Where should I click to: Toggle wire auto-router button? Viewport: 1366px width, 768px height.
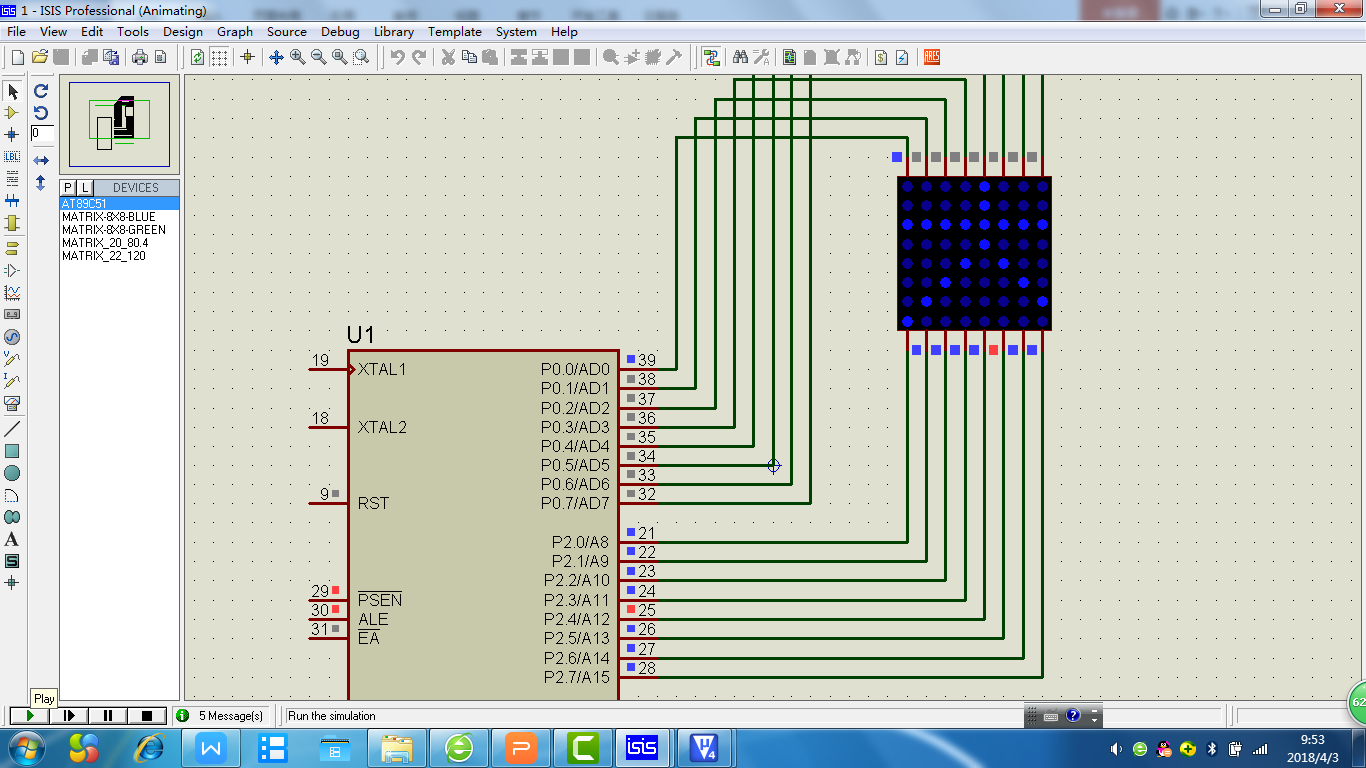point(711,57)
